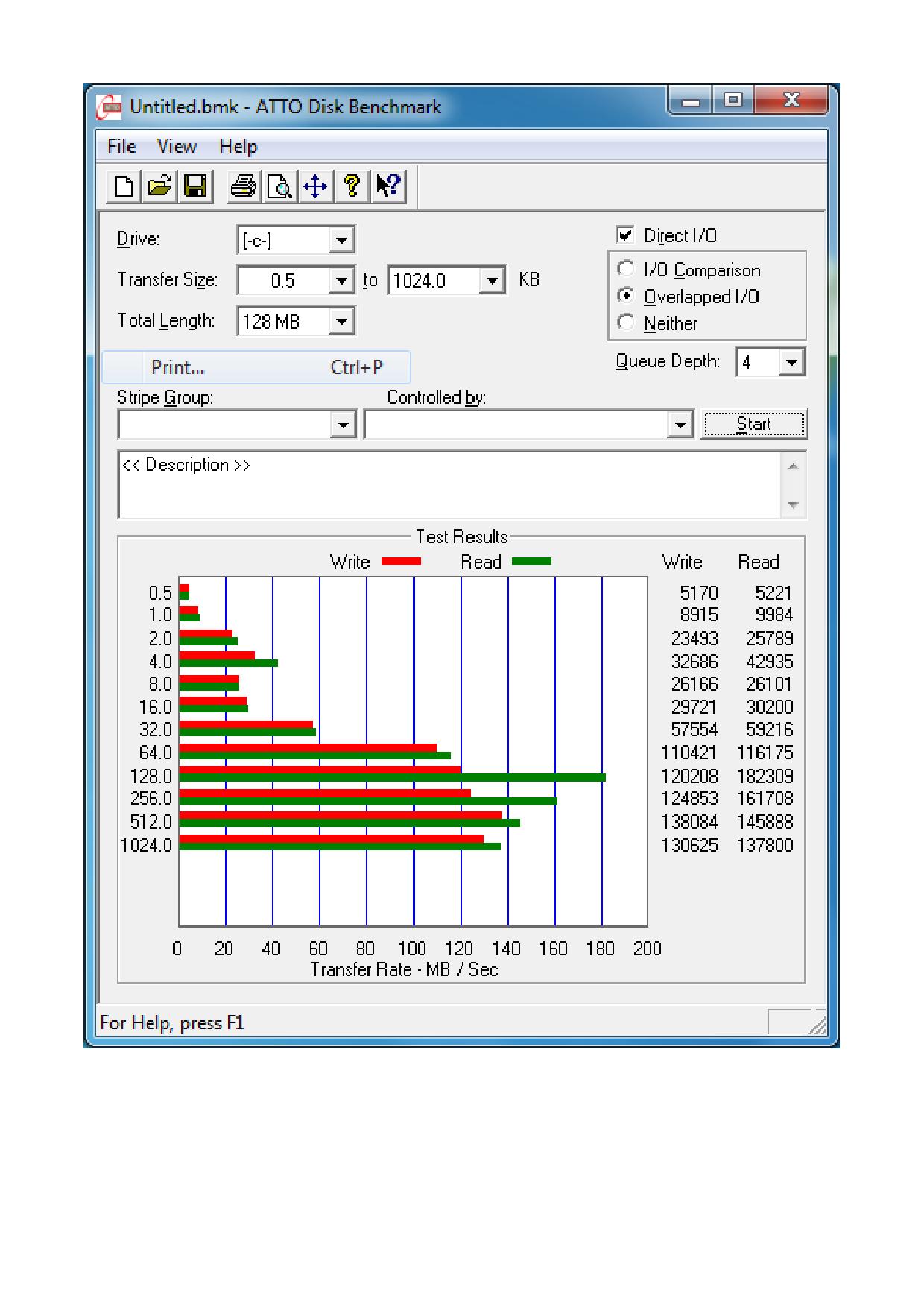Open the View menu
This screenshot has height=1307, width=924.
(177, 146)
